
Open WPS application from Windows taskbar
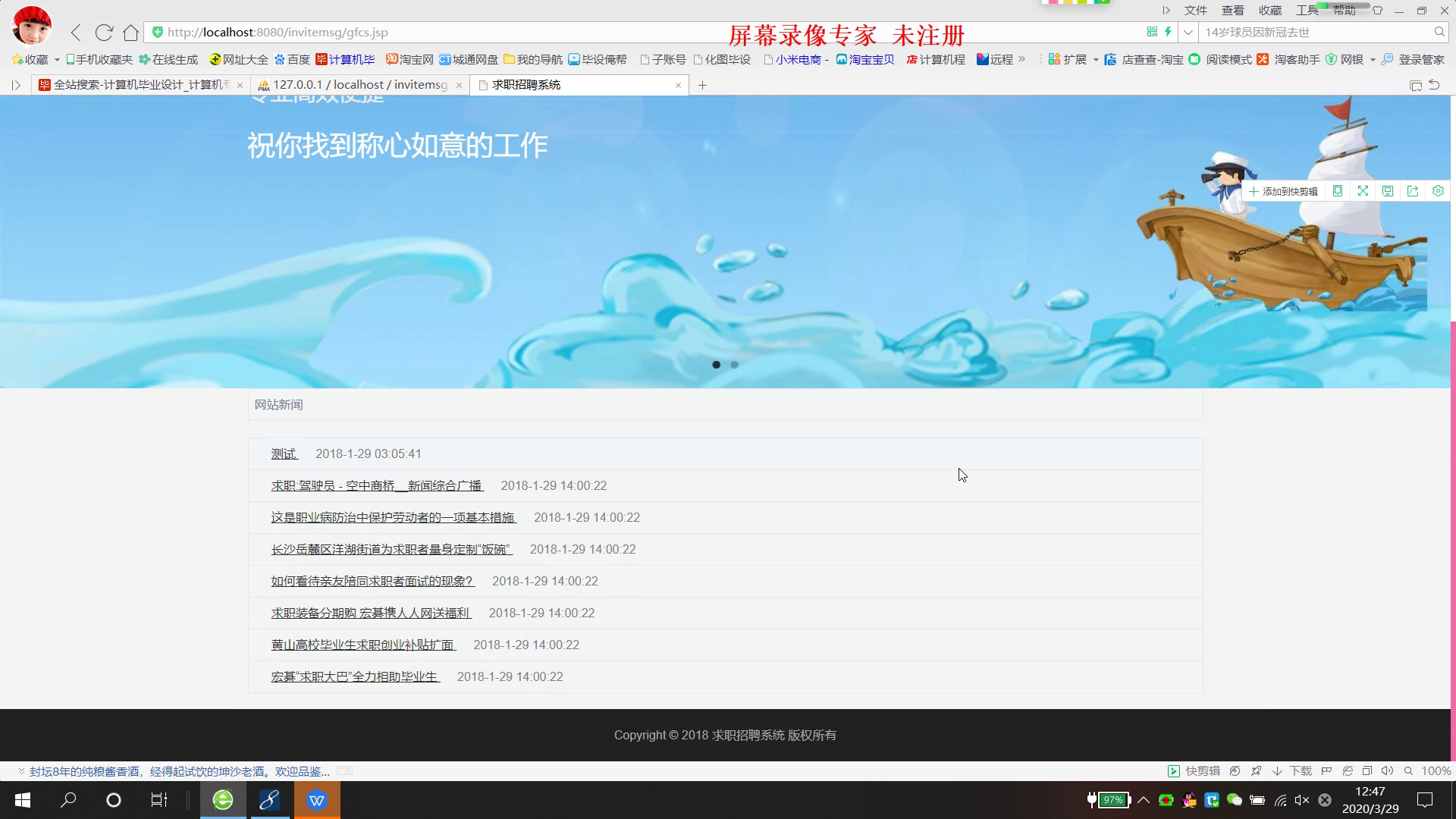point(317,800)
